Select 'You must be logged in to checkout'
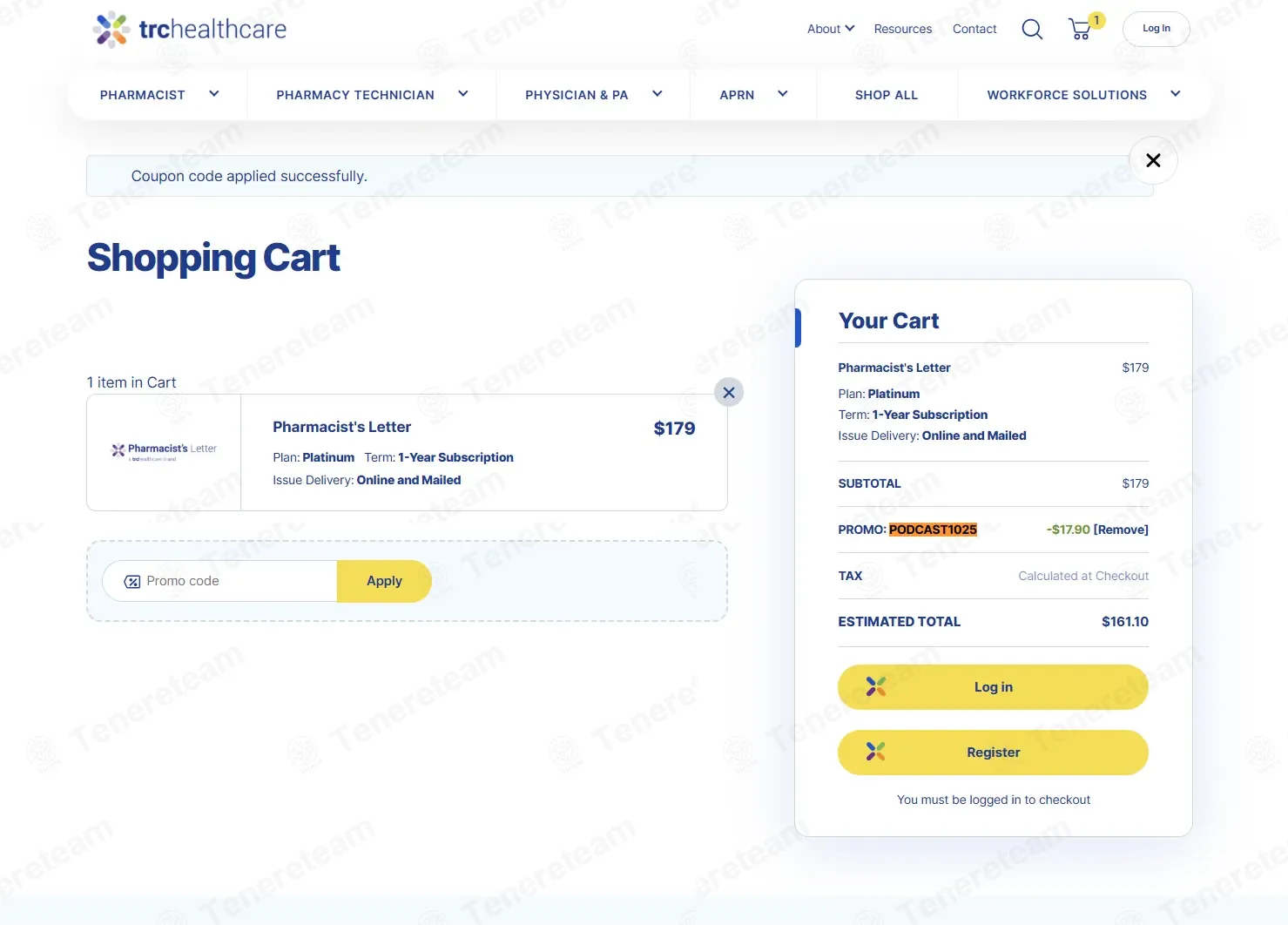This screenshot has height=925, width=1288. pyautogui.click(x=994, y=800)
